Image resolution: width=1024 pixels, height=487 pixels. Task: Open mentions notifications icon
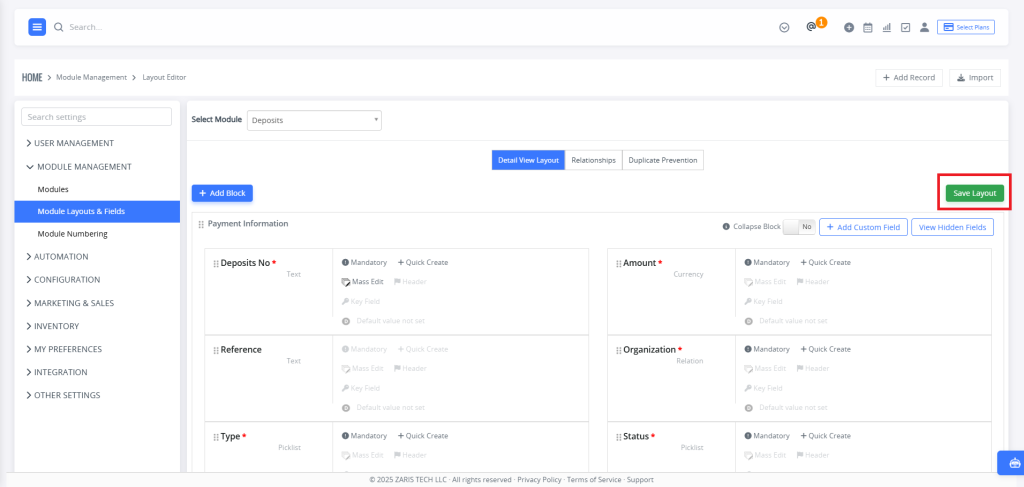[x=811, y=27]
